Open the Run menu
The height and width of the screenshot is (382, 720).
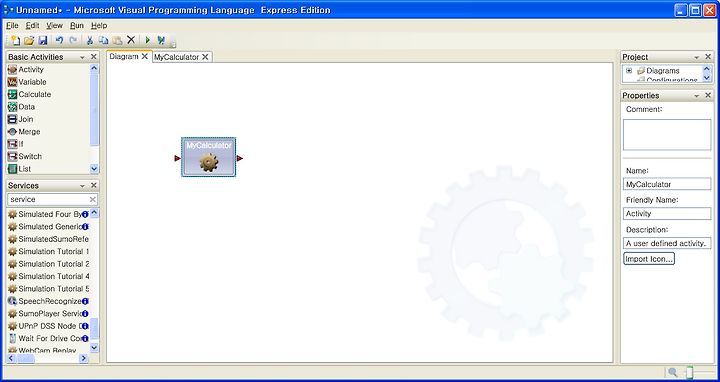[x=77, y=26]
